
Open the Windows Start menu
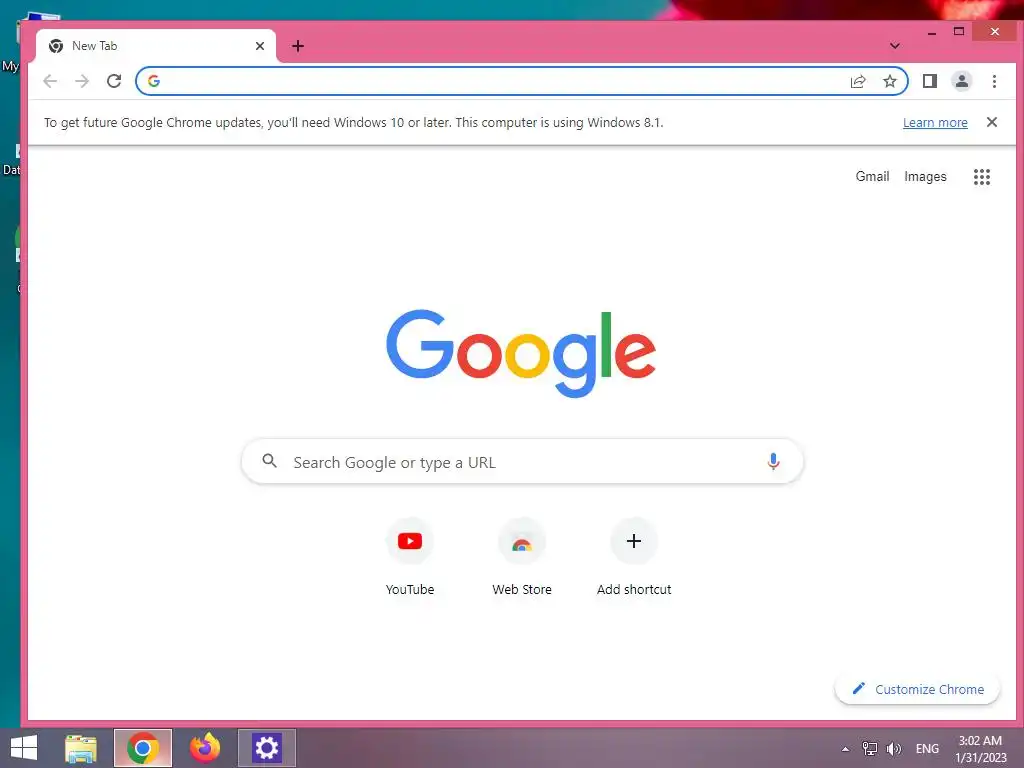[24, 748]
